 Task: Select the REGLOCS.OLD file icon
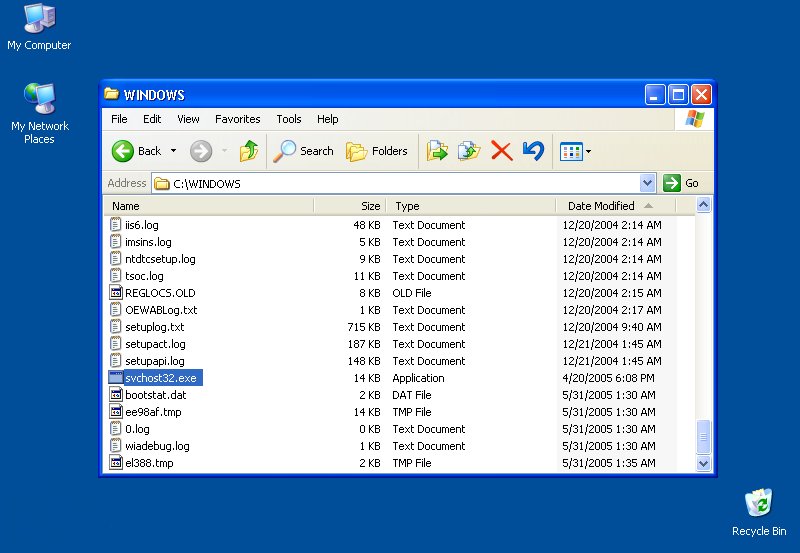click(x=116, y=293)
